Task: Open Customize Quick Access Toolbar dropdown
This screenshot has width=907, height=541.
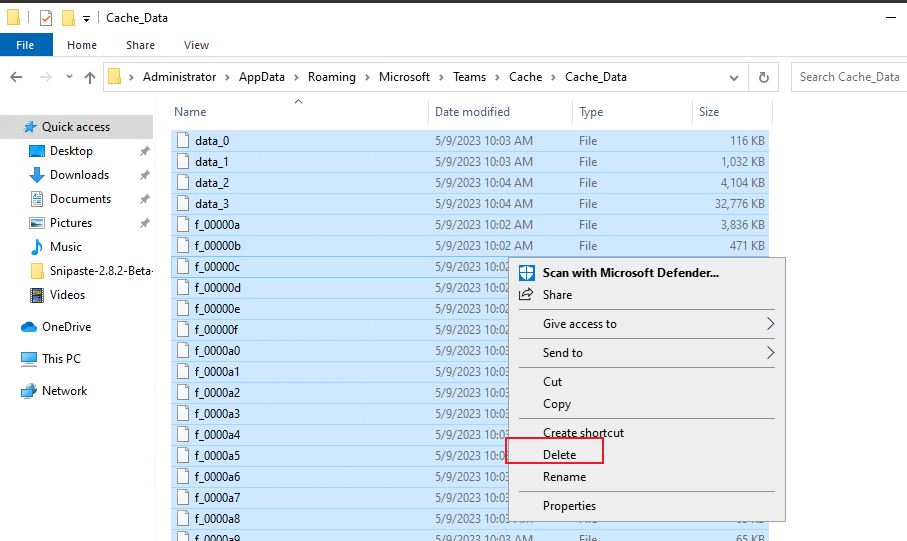Action: 86,19
